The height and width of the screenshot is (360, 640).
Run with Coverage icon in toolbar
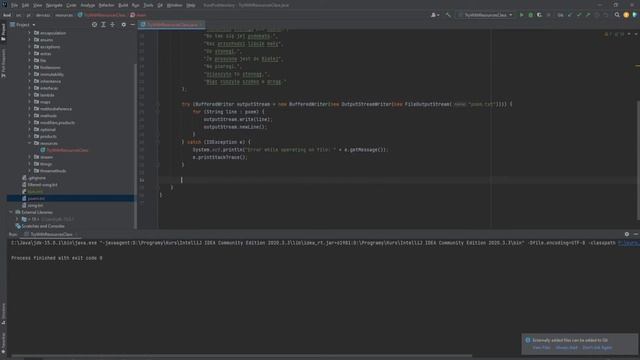(539, 15)
